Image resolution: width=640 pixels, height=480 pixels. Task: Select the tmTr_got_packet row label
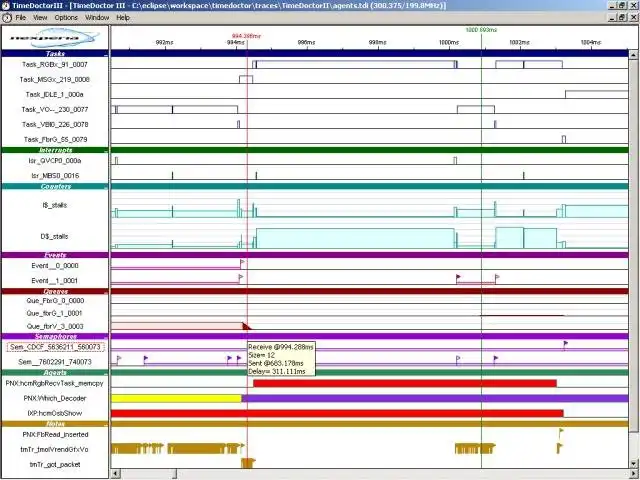tap(55, 465)
